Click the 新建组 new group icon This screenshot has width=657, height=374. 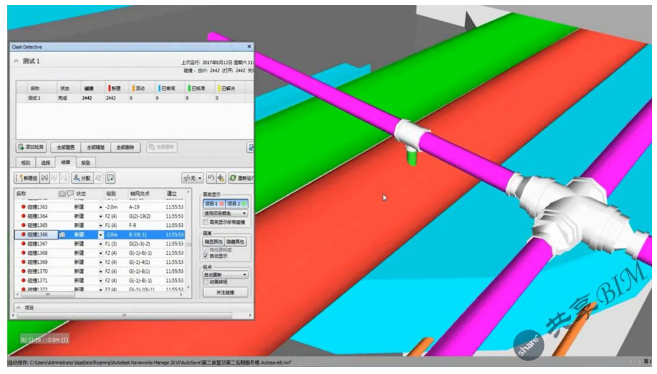pos(27,178)
